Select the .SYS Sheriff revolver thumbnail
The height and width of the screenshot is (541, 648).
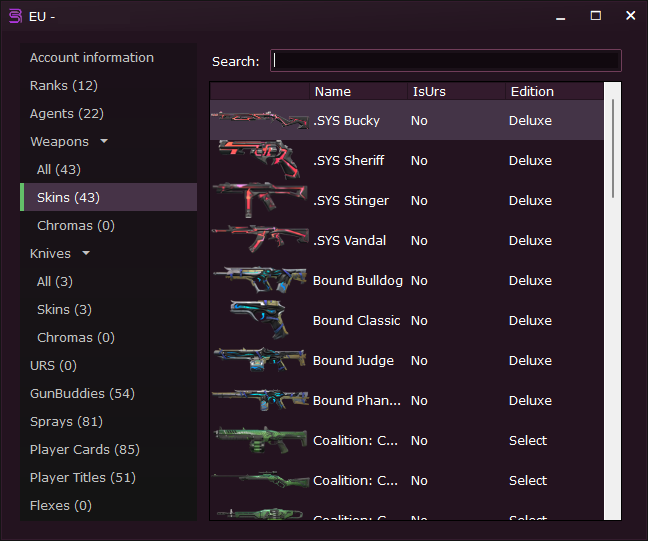260,160
